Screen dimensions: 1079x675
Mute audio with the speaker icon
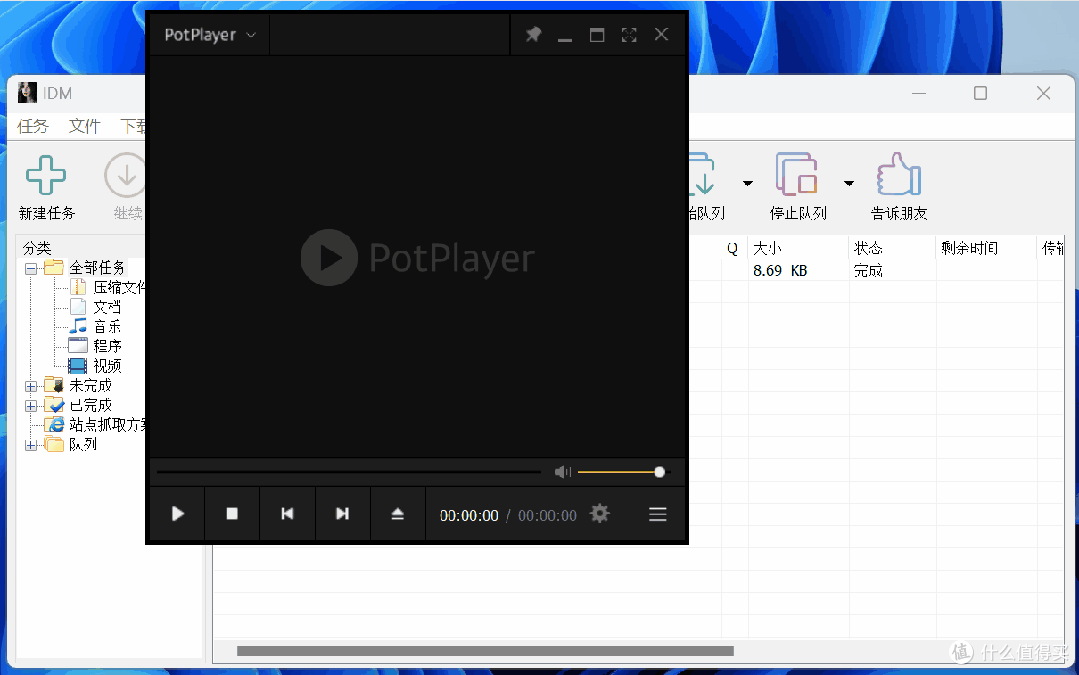(563, 472)
